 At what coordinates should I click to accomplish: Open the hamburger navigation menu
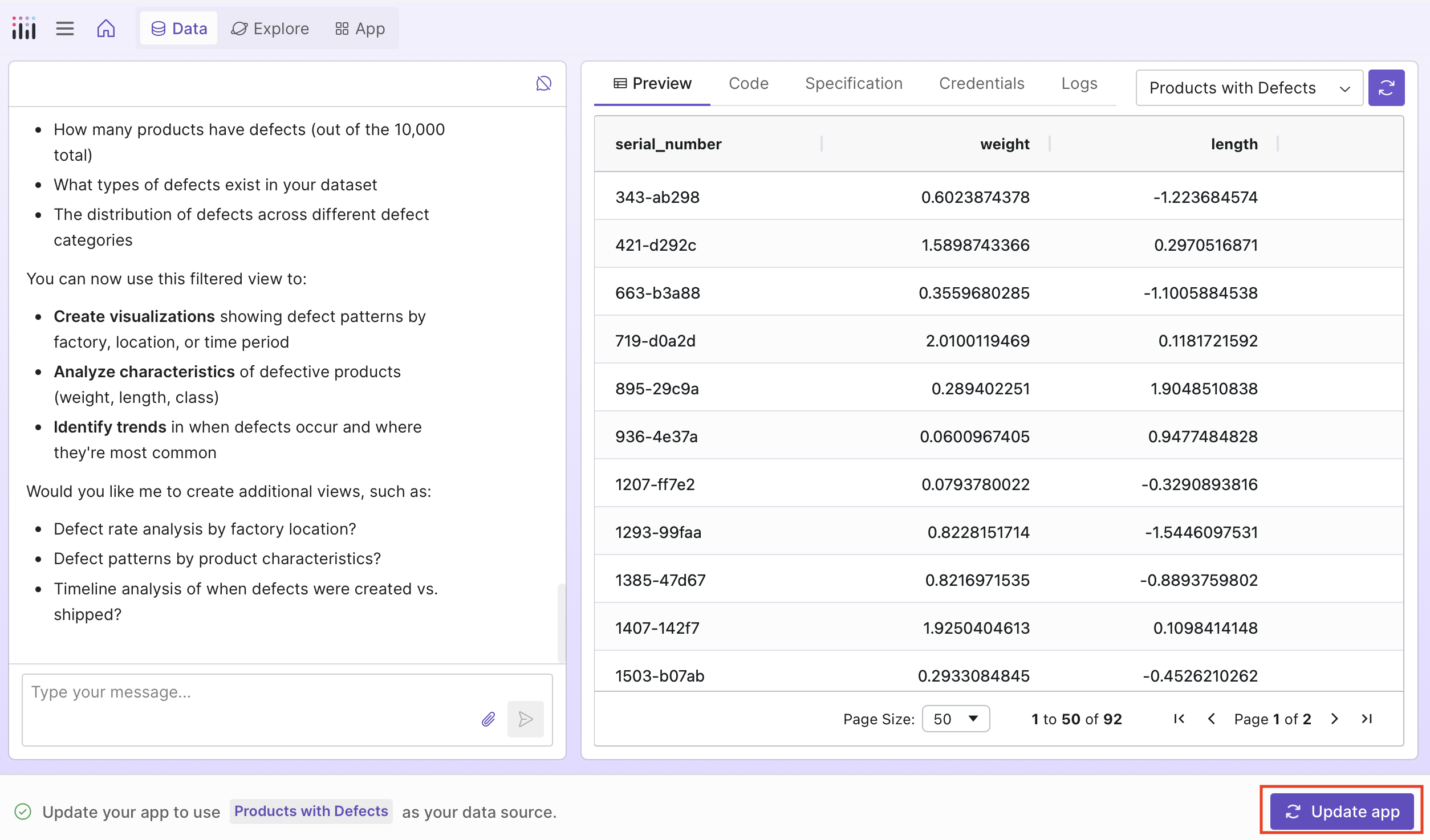pyautogui.click(x=65, y=28)
